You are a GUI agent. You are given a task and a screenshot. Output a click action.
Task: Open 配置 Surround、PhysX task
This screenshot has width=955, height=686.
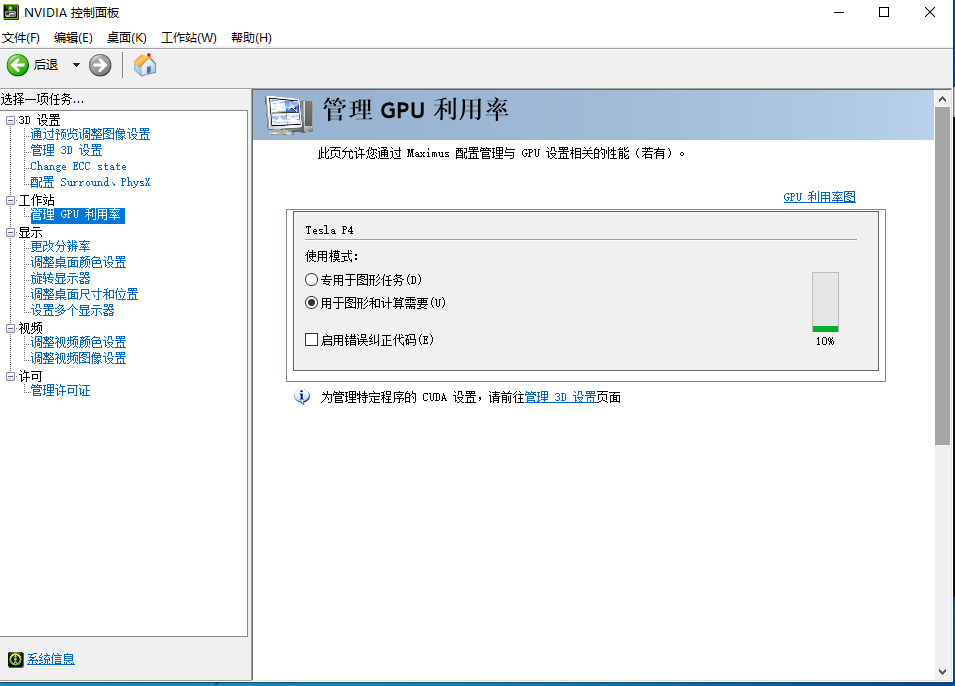pos(90,182)
